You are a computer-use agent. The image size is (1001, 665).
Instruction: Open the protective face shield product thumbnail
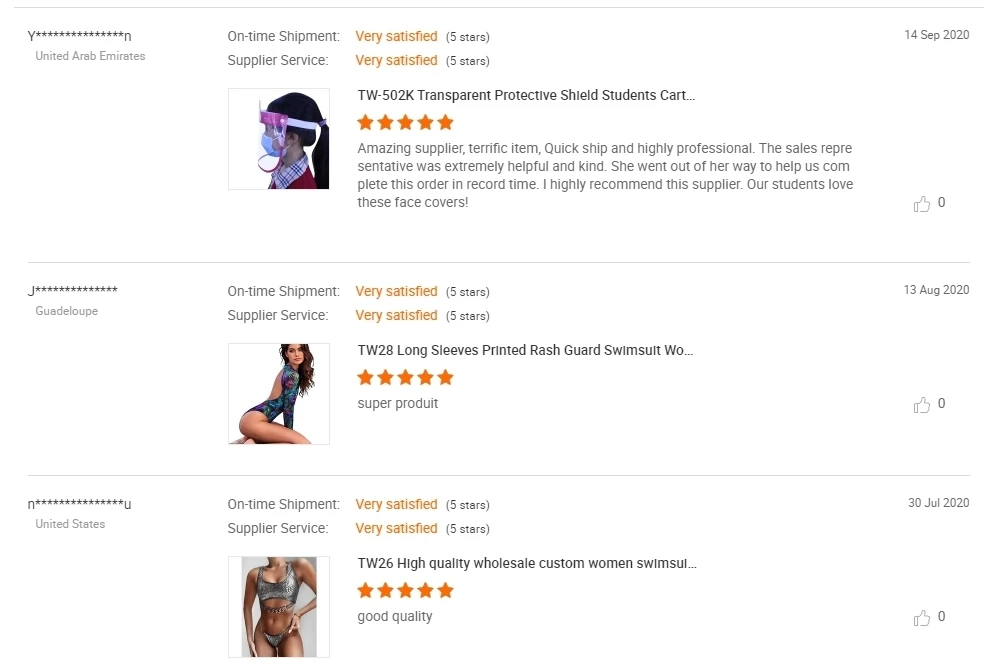coord(278,139)
